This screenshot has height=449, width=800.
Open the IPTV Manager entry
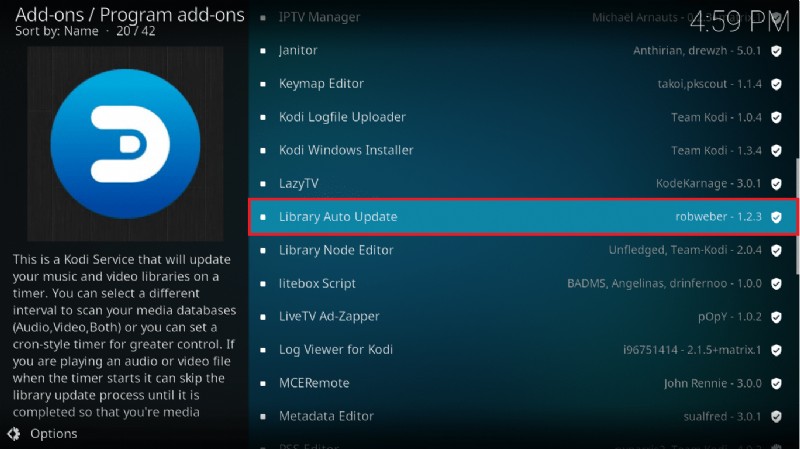click(x=522, y=17)
